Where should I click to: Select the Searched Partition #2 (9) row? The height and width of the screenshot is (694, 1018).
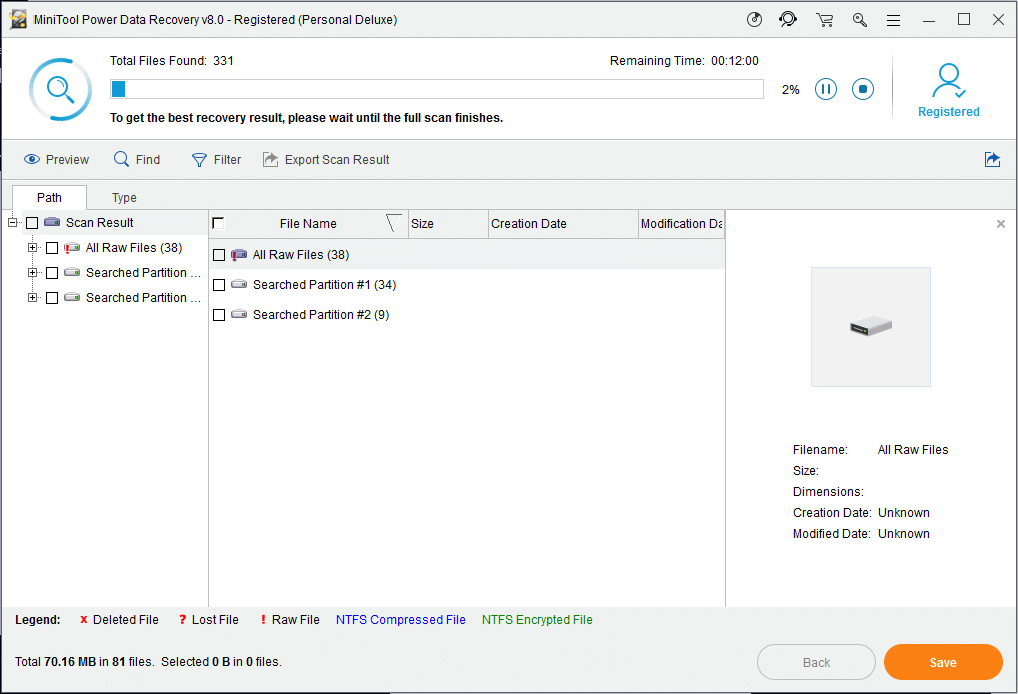click(467, 314)
